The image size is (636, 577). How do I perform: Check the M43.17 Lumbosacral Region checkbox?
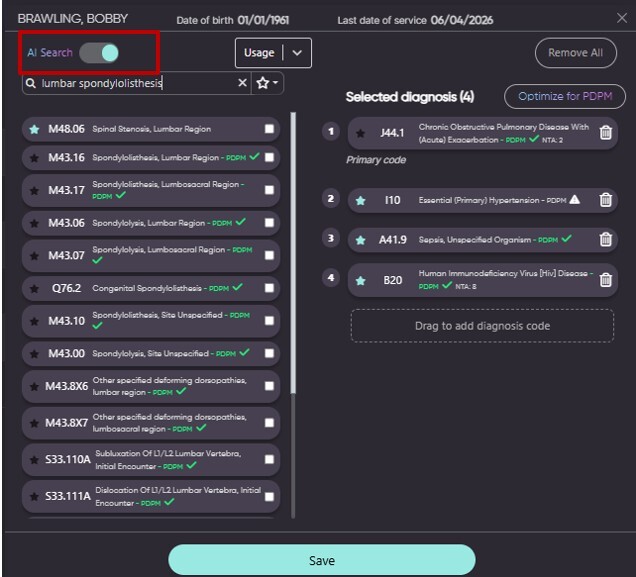pos(269,190)
